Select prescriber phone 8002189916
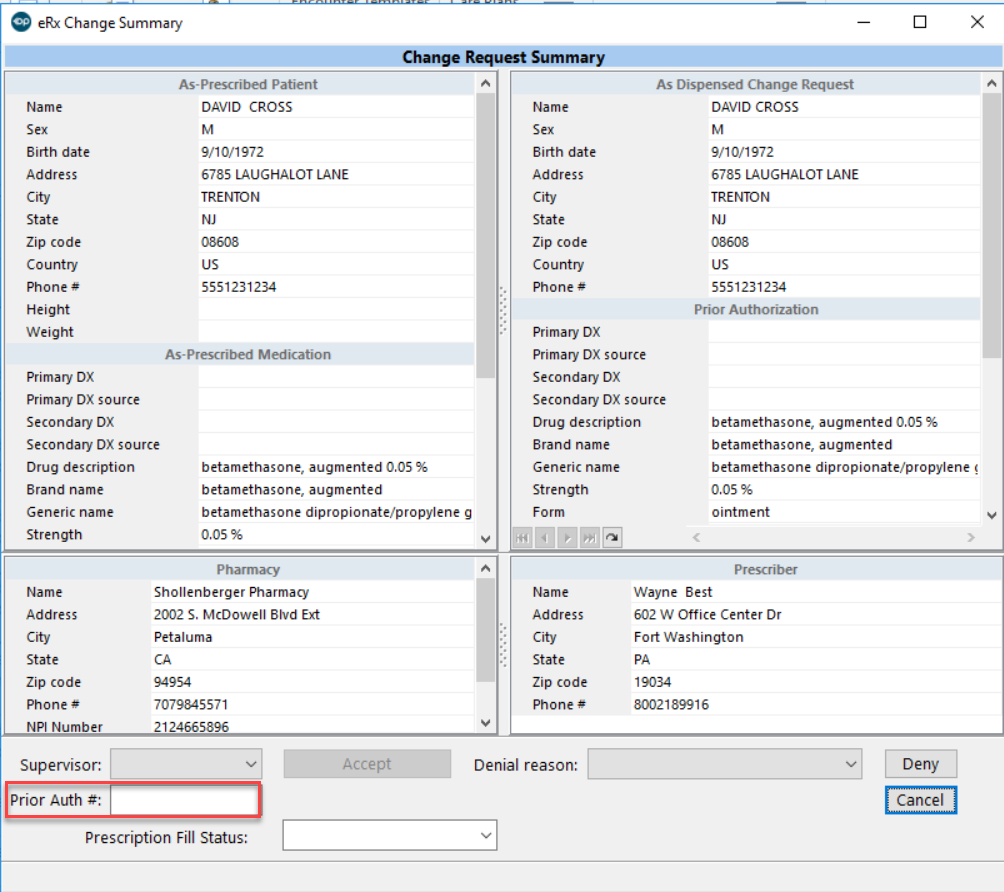The height and width of the screenshot is (892, 1004). point(671,704)
